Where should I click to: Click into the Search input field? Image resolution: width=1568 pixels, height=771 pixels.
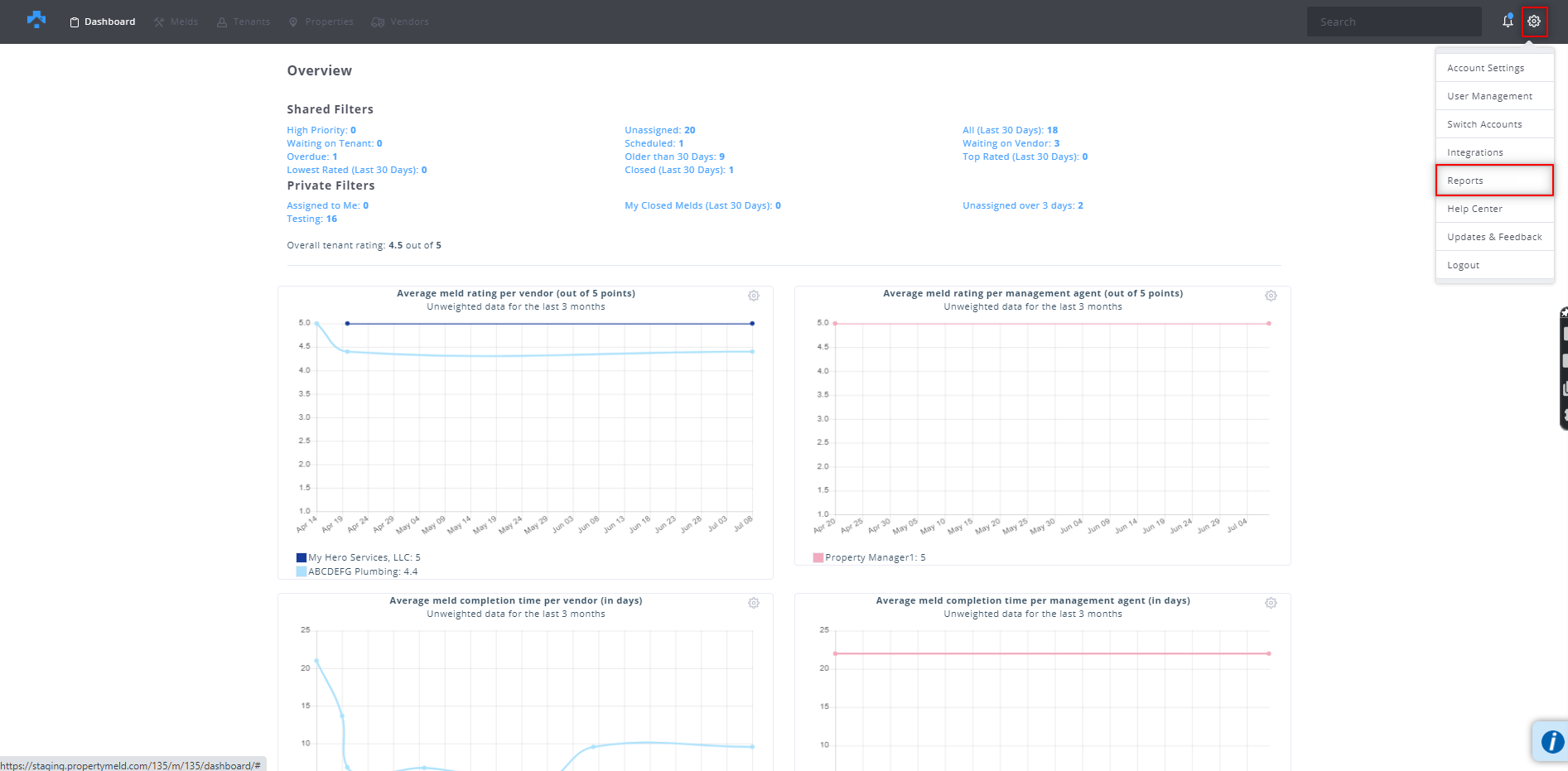pyautogui.click(x=1393, y=22)
